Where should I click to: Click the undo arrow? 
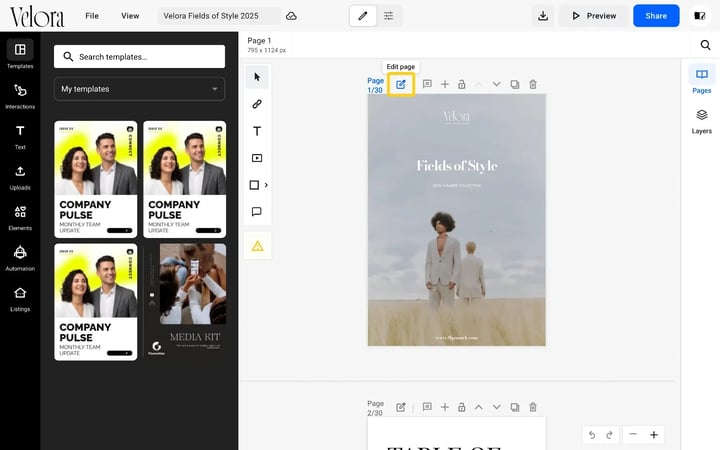click(592, 435)
